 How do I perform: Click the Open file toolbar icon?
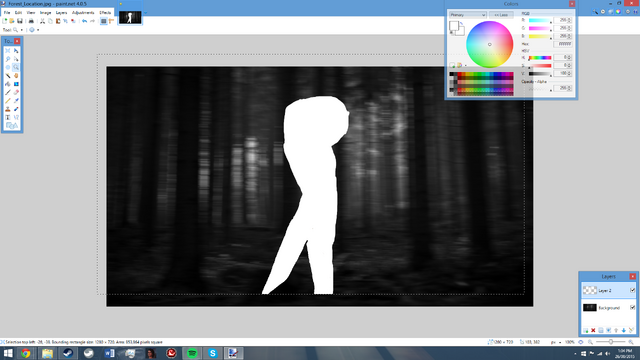[x=12, y=21]
